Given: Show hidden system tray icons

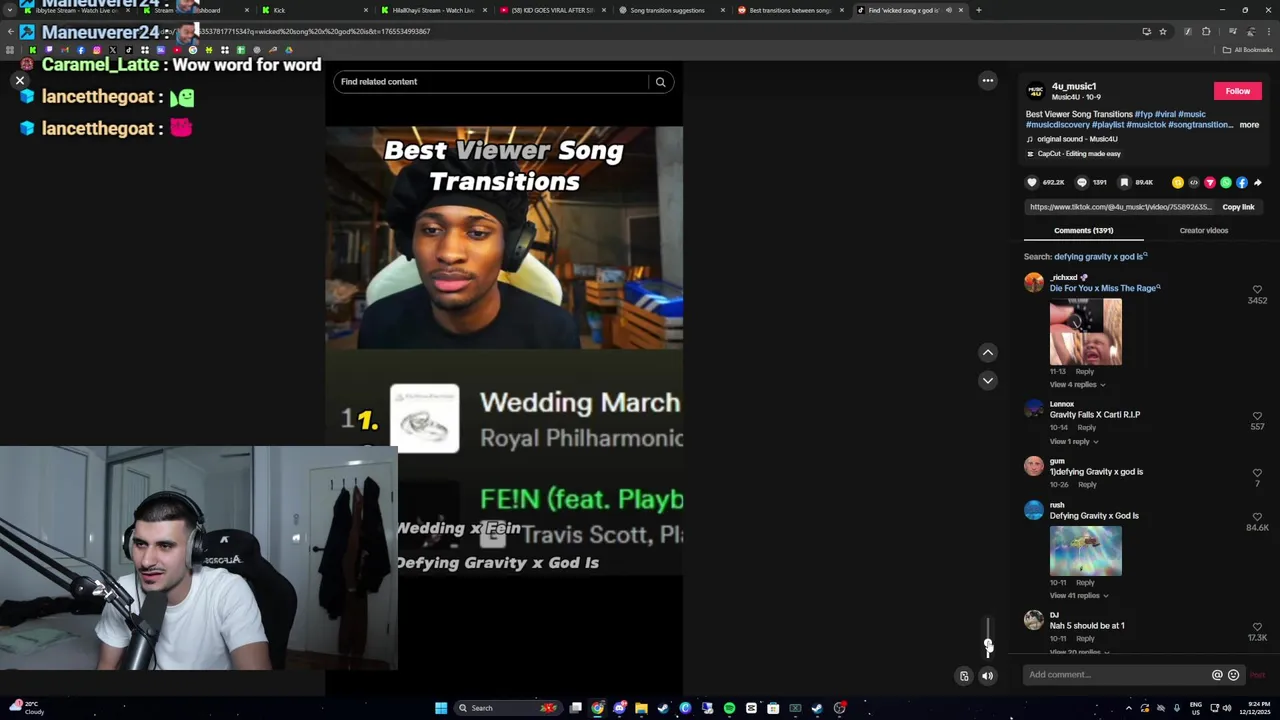Looking at the screenshot, I should tap(1129, 708).
